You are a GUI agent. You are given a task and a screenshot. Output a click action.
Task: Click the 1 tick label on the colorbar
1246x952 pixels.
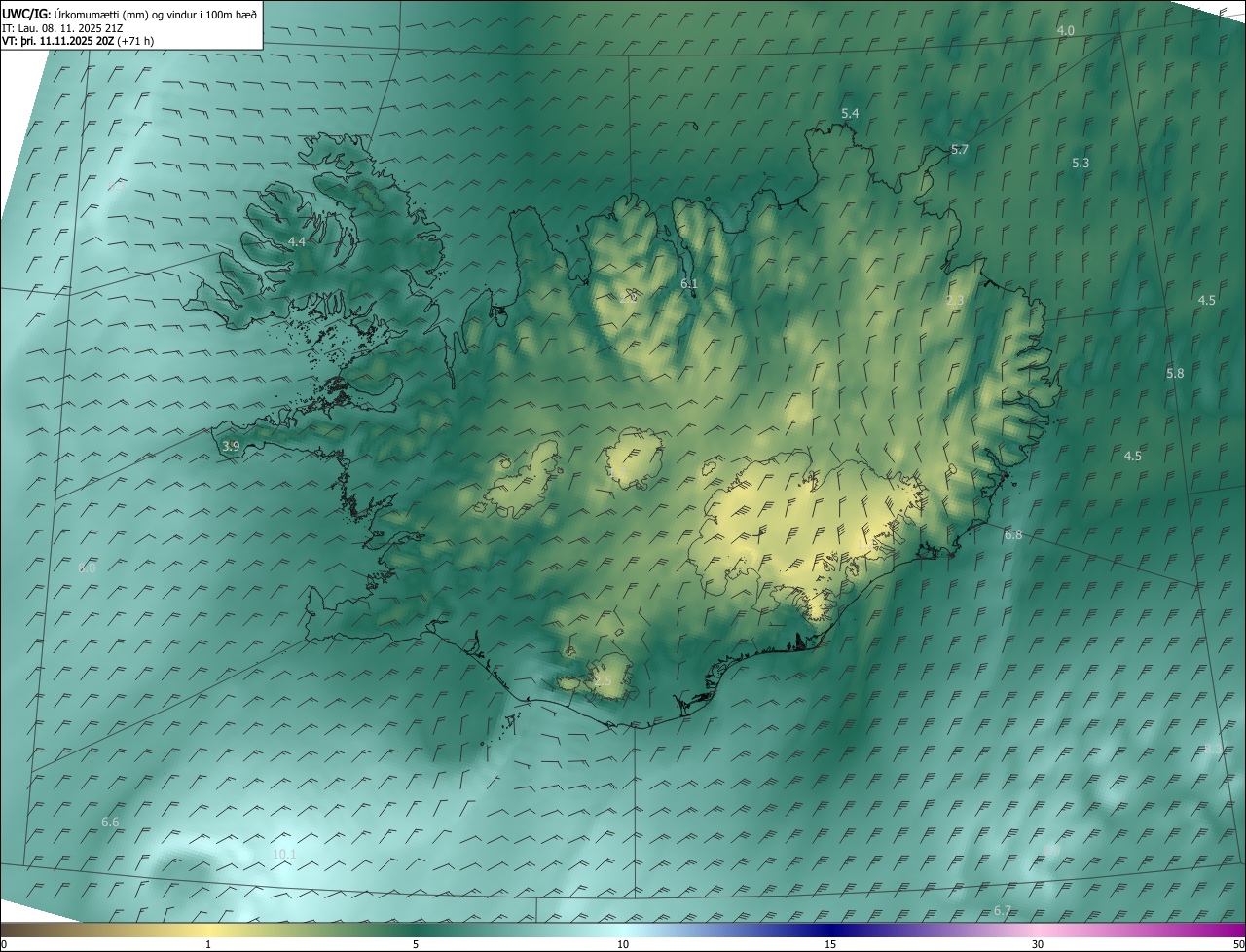point(208,944)
